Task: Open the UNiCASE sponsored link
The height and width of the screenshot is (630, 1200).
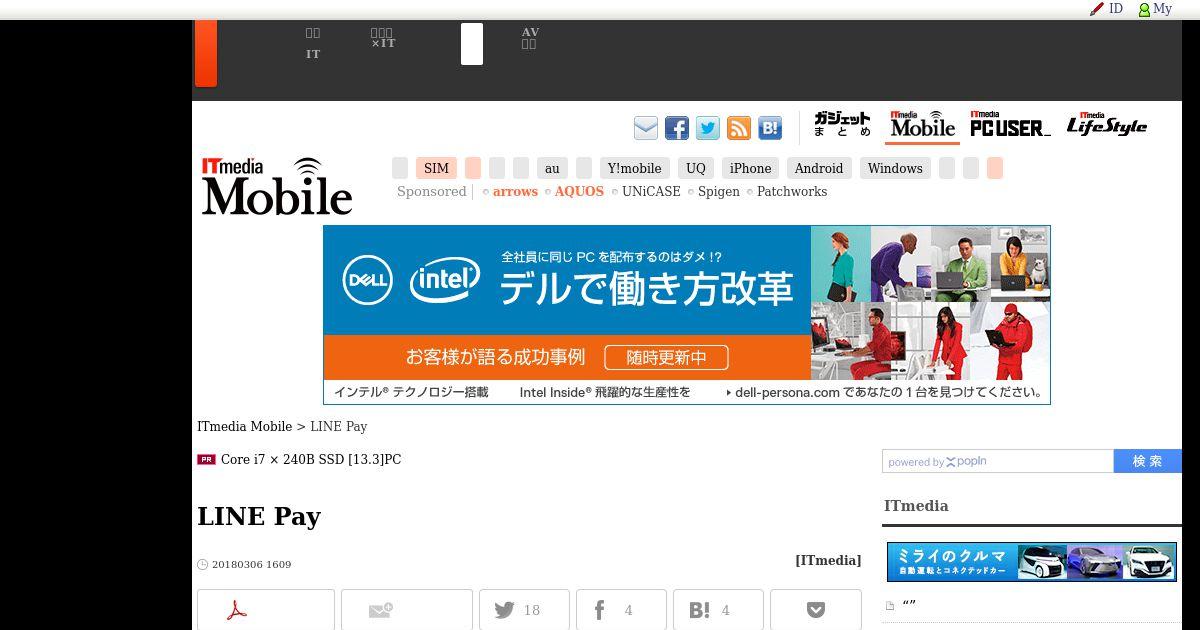Action: tap(651, 192)
